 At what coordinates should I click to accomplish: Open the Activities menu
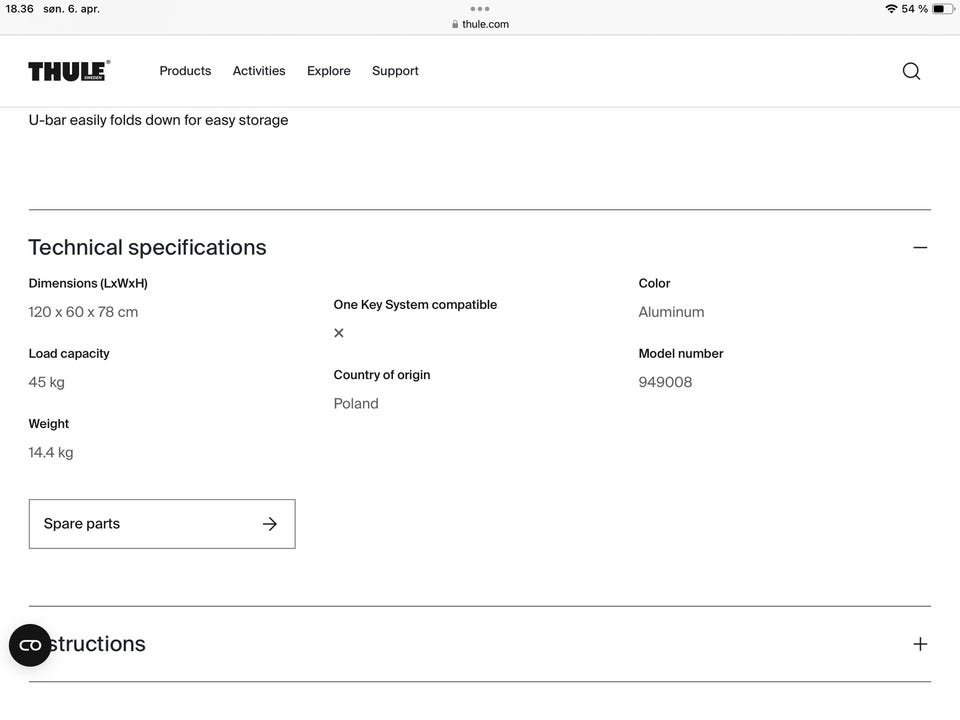(259, 71)
